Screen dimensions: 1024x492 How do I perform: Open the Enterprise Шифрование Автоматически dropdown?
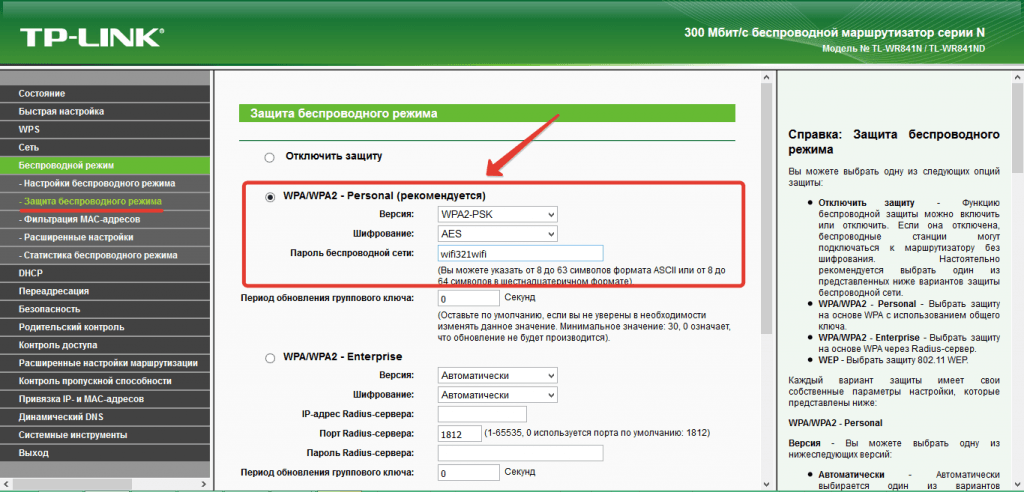(498, 395)
